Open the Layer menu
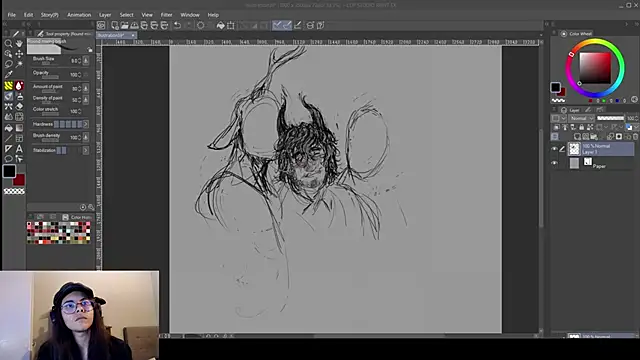 point(105,15)
